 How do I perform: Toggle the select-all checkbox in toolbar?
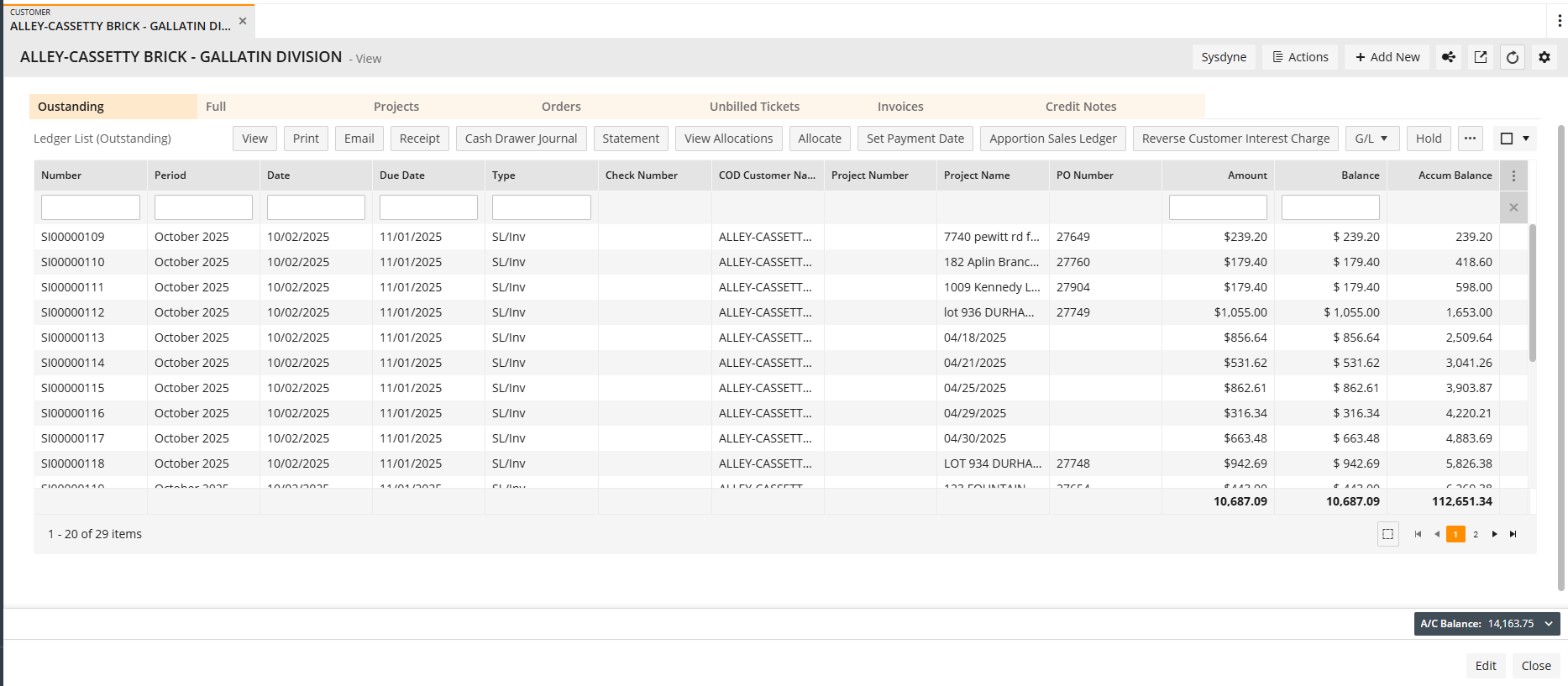pos(1507,139)
